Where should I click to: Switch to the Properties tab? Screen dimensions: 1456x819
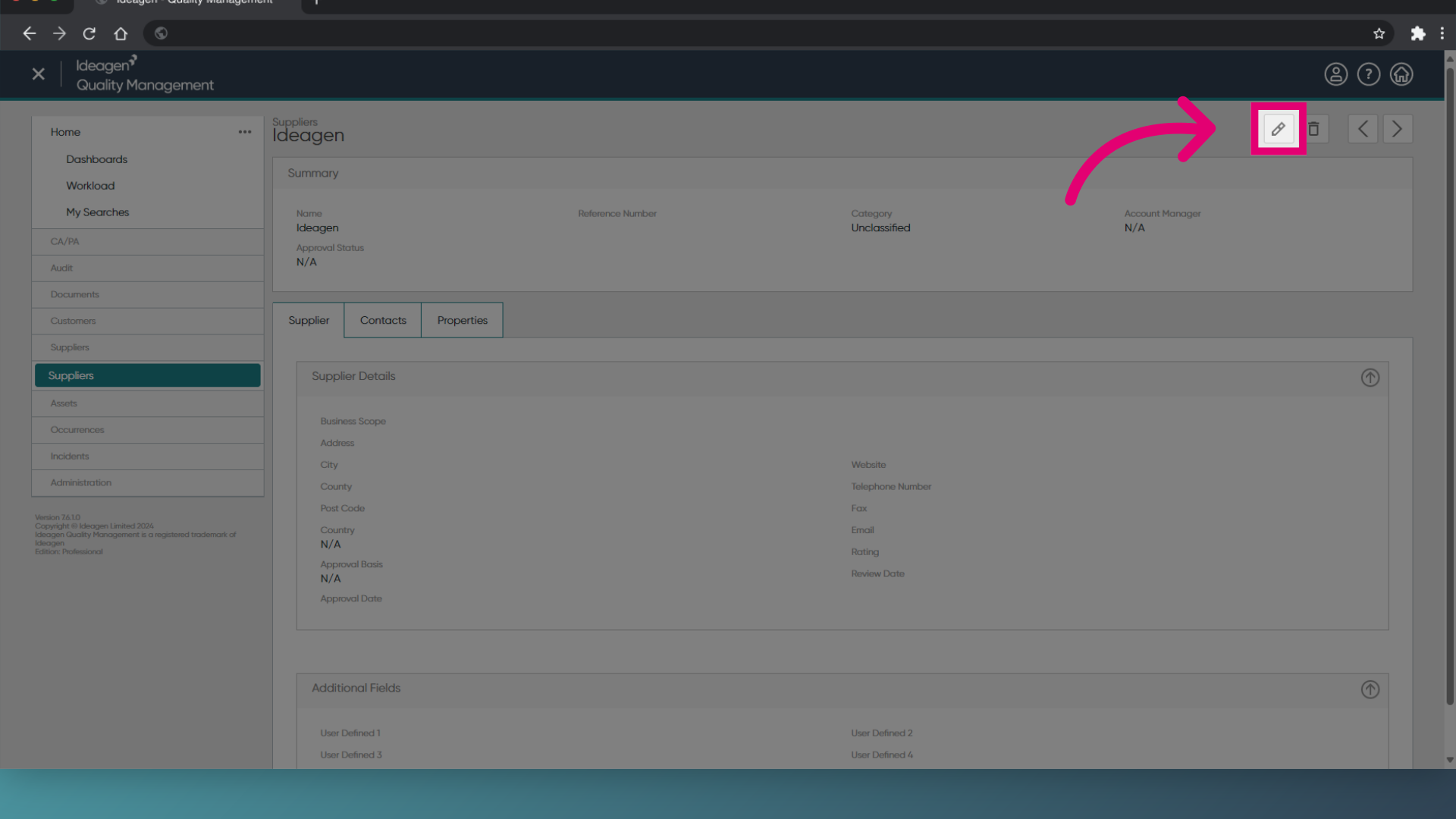pos(463,321)
